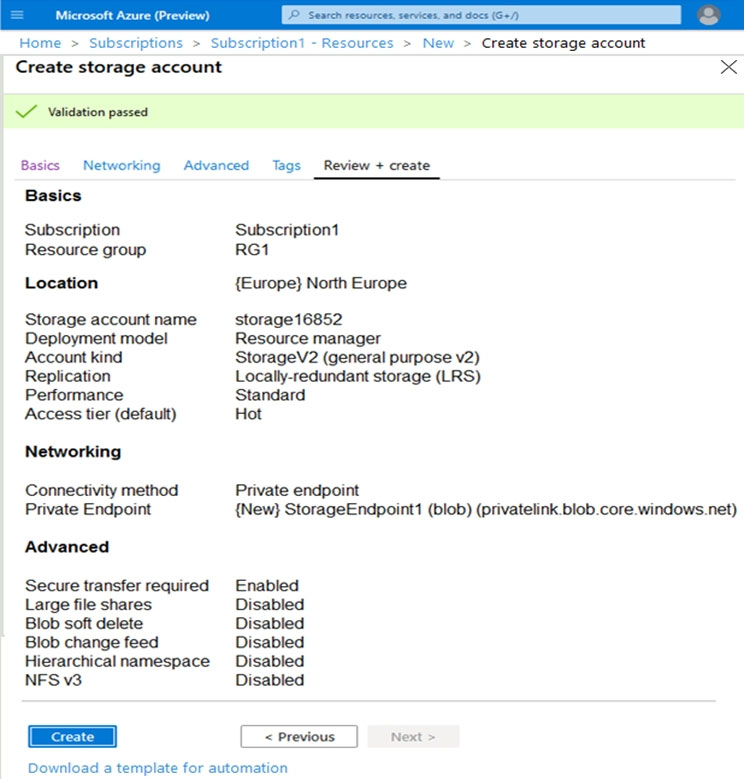The image size is (744, 779).
Task: Click the green Validation passed checkmark
Action: point(27,112)
